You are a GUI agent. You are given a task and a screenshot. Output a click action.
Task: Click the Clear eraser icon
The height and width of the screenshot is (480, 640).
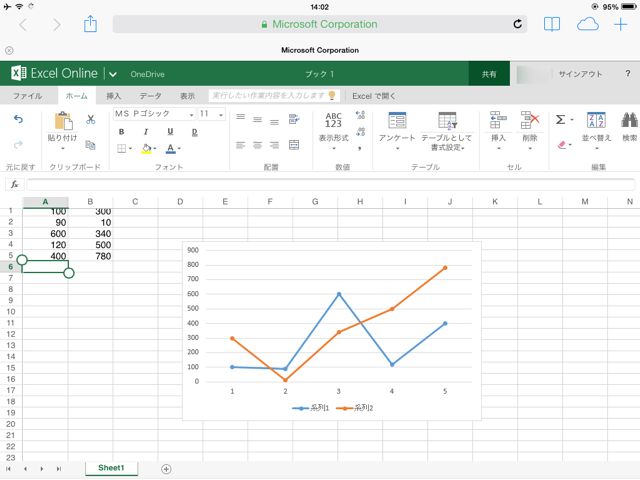562,144
